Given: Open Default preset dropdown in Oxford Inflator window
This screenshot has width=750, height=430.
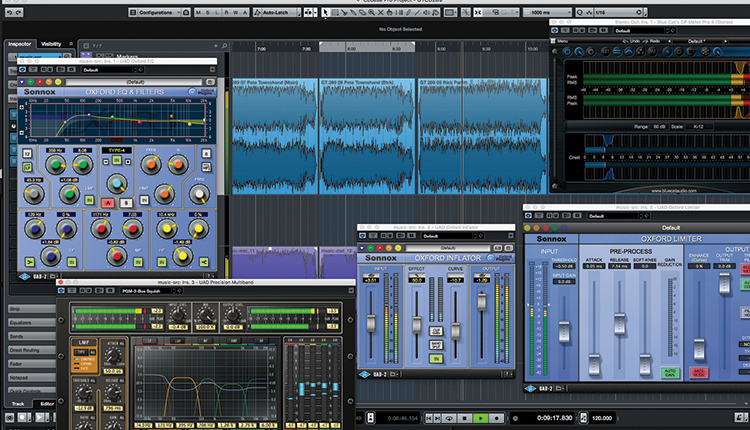Looking at the screenshot, I should tap(452, 236).
